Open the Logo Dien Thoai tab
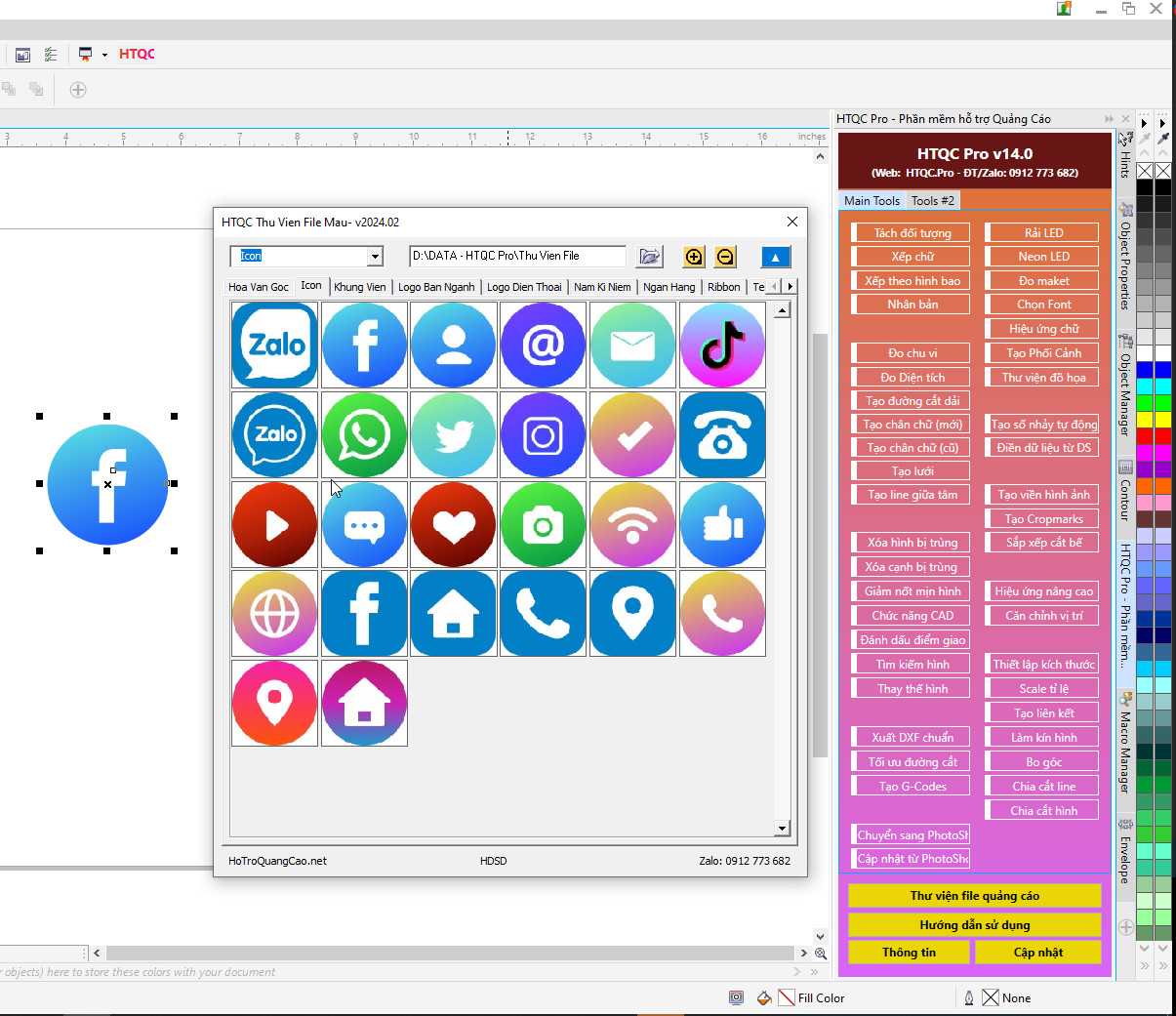1176x1016 pixels. tap(524, 287)
